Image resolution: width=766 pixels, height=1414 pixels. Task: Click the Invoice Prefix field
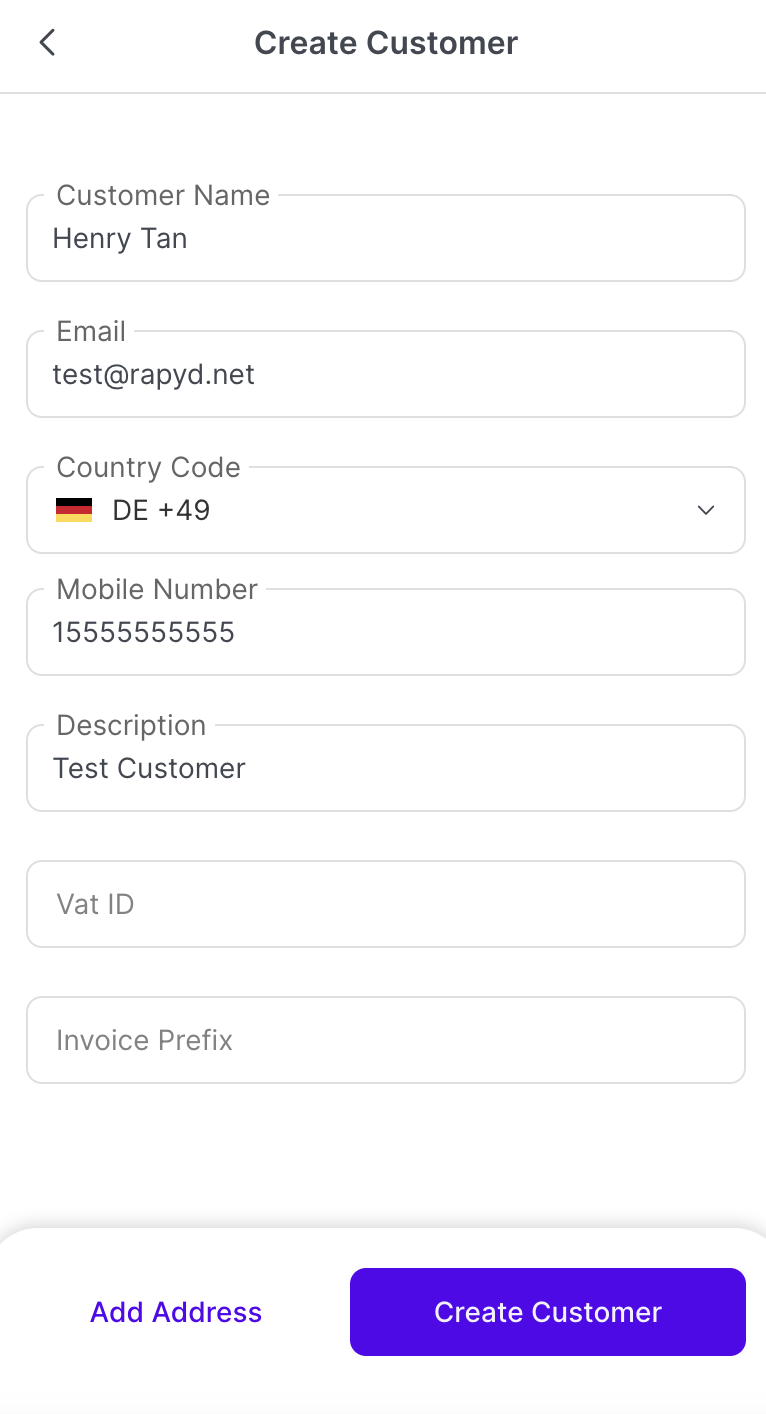click(385, 1040)
